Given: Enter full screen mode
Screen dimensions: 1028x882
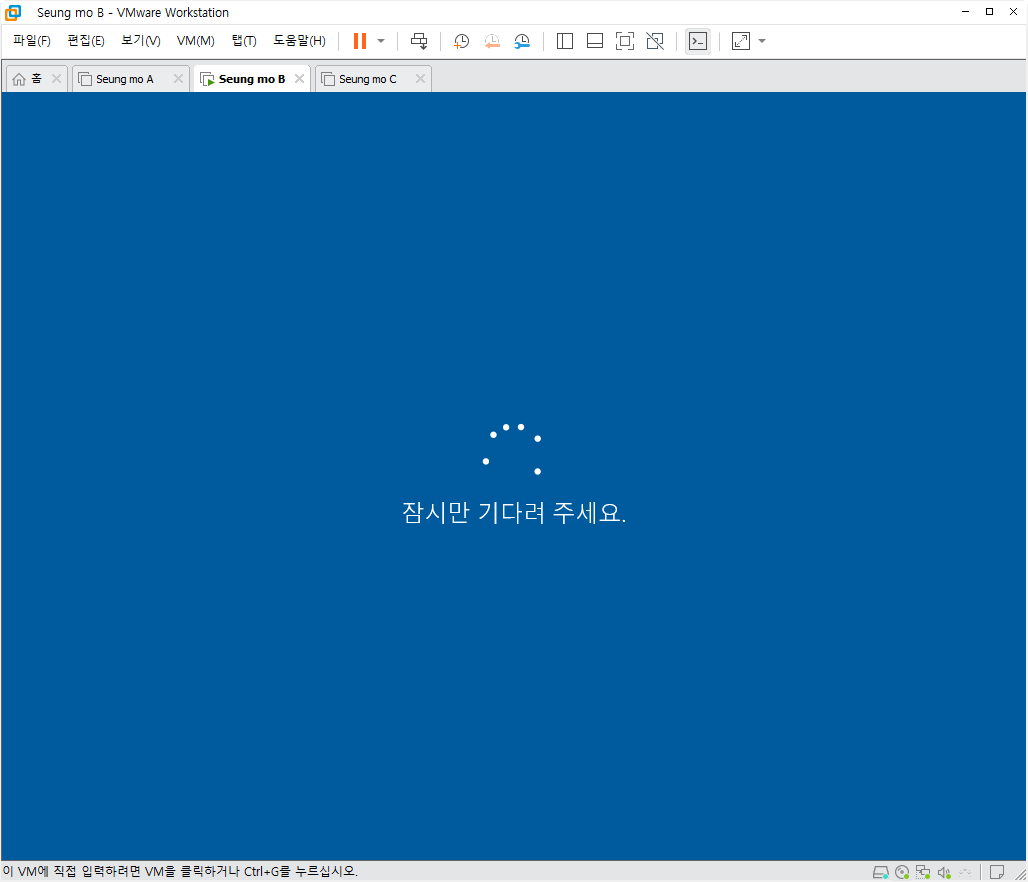Looking at the screenshot, I should pyautogui.click(x=625, y=41).
